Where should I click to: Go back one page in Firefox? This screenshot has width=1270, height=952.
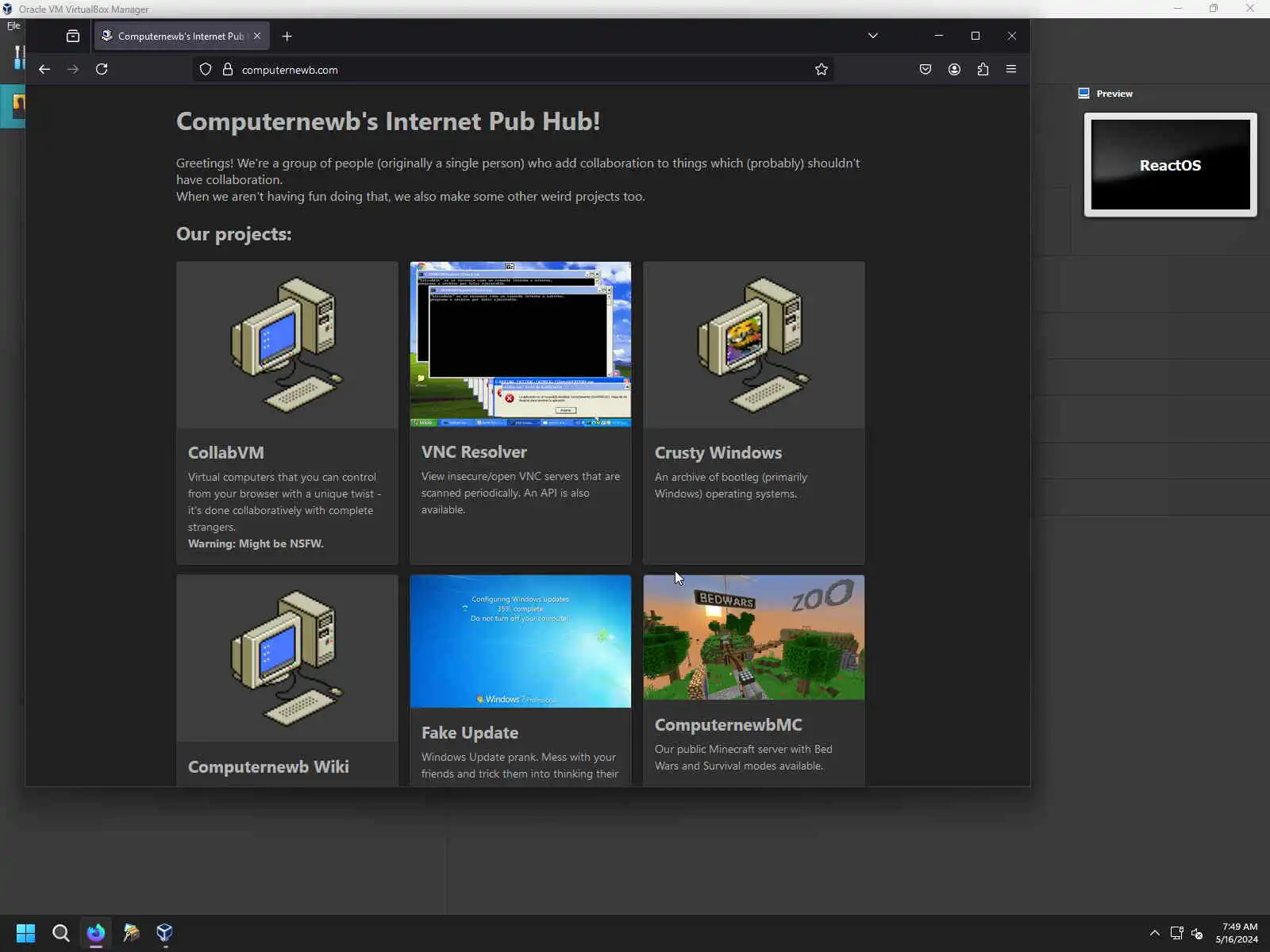click(44, 69)
